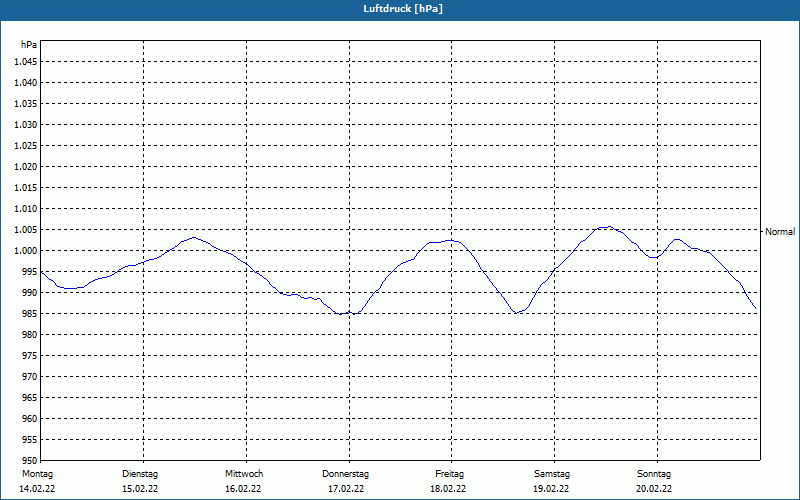The height and width of the screenshot is (500, 800).
Task: Click the Luftdruck [hPa] chart title
Action: 403,9
